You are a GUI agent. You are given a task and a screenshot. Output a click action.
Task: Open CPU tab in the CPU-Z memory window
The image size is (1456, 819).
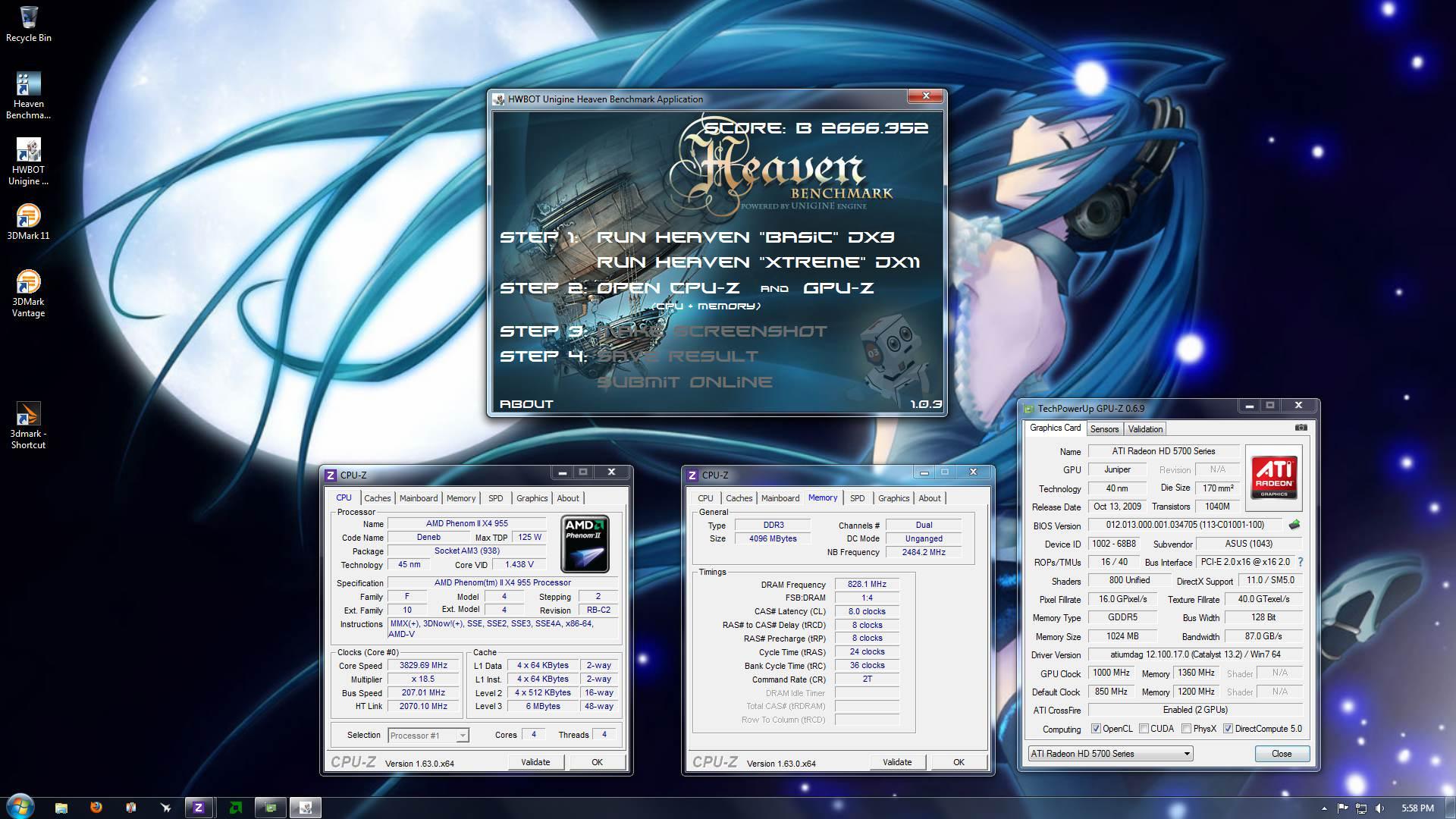click(705, 498)
